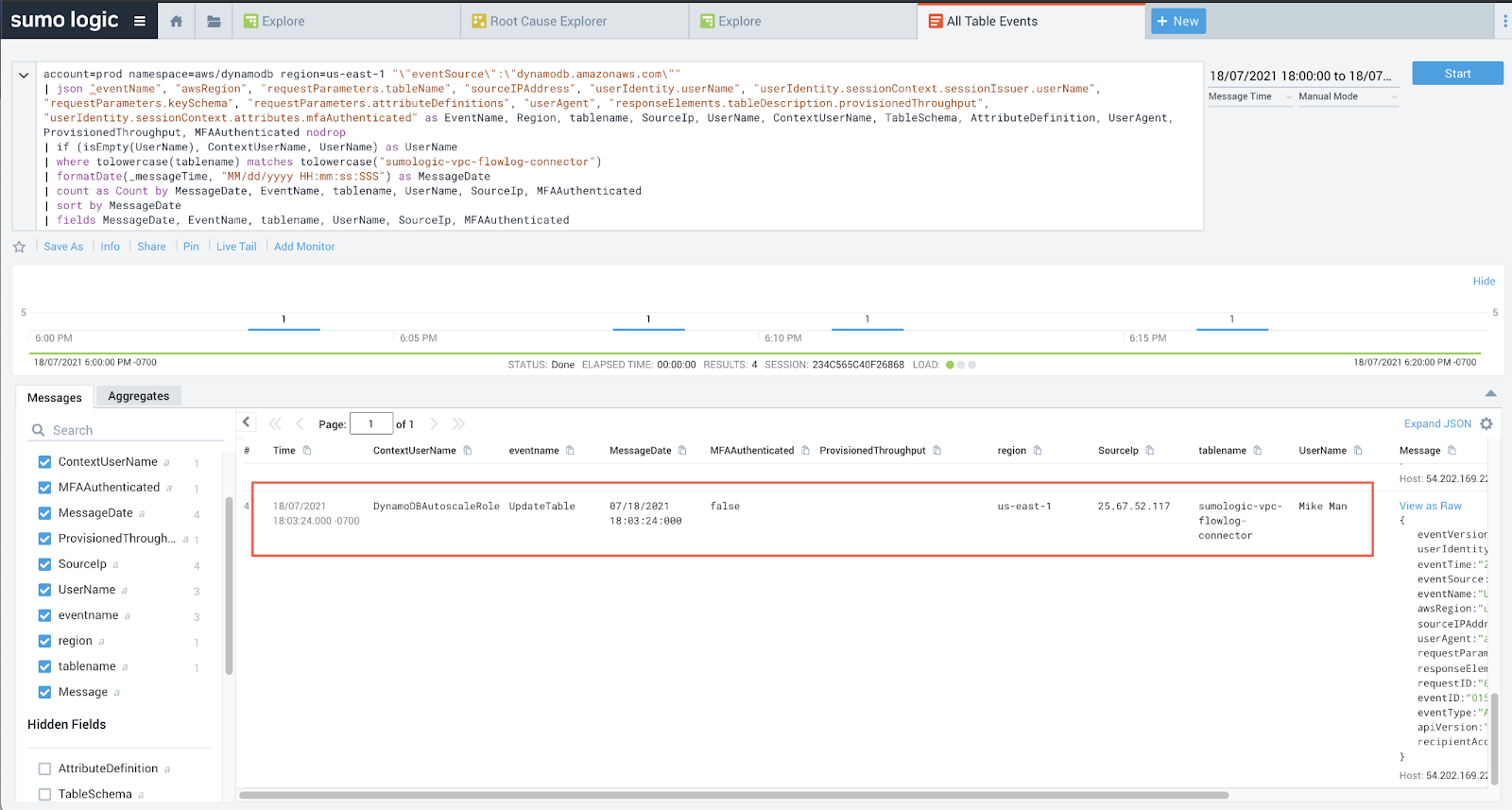Click icon beside MFAAuthenticated column header
Screen dimensions: 1512x810
click(x=805, y=451)
